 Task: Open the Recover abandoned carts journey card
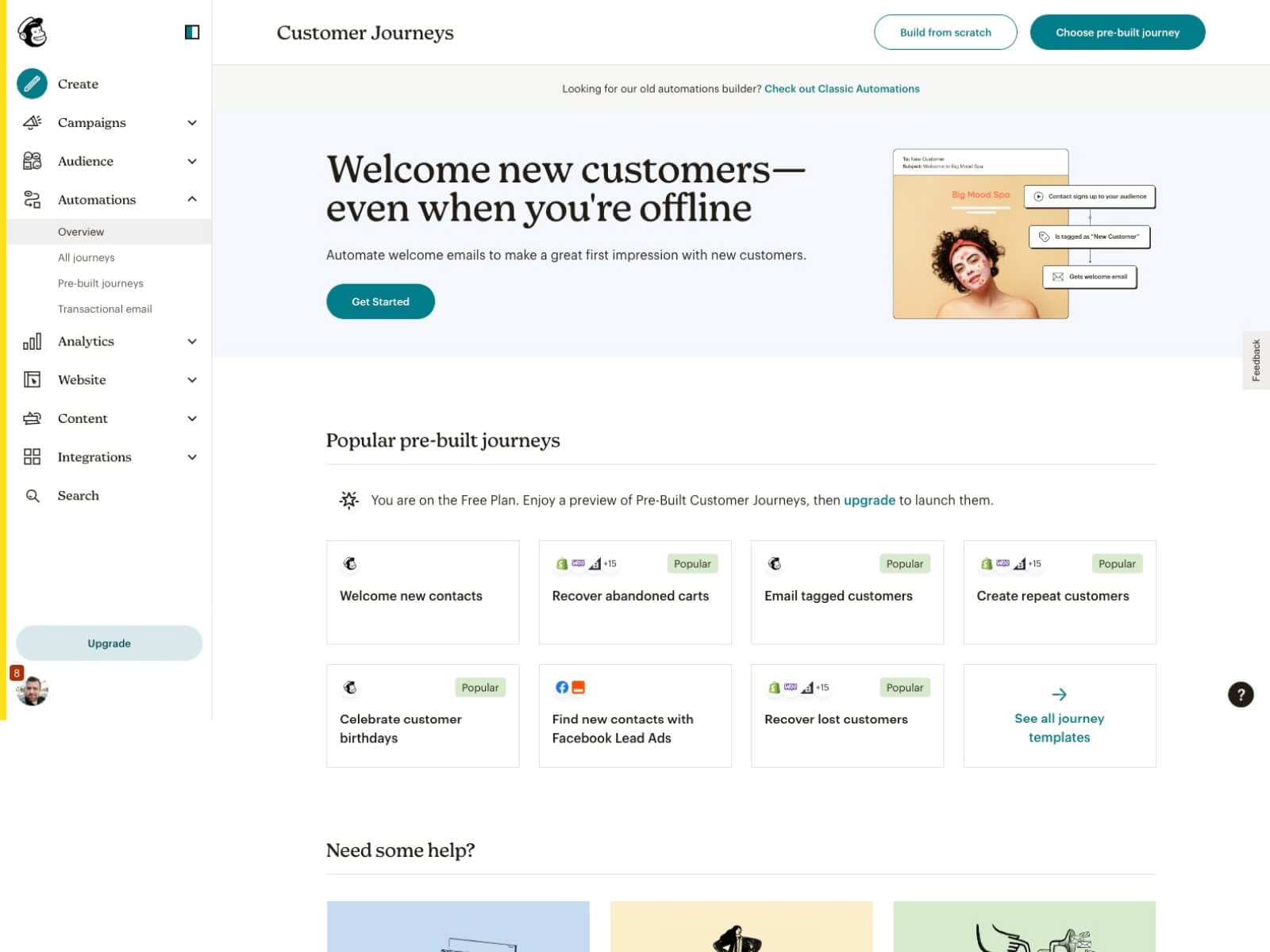coord(634,593)
